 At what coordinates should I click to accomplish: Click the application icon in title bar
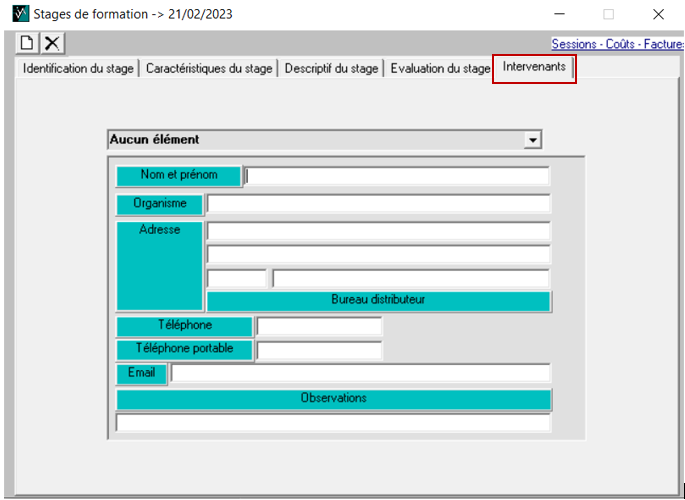click(x=19, y=14)
